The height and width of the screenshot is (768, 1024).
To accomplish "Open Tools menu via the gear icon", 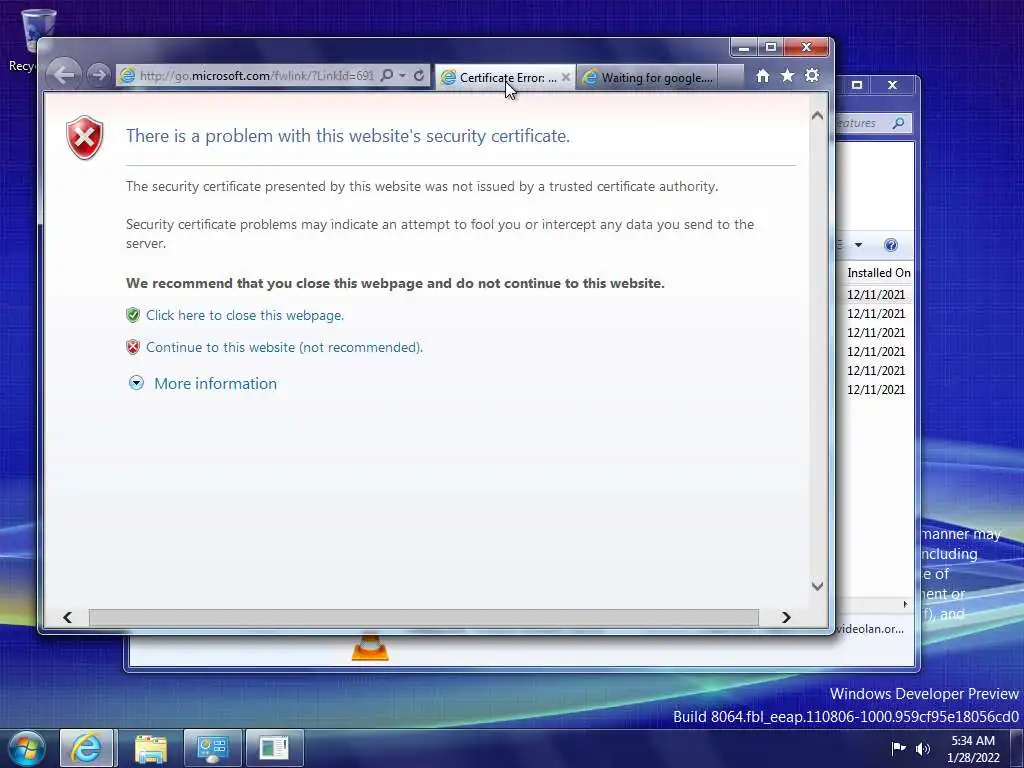I will pos(812,76).
